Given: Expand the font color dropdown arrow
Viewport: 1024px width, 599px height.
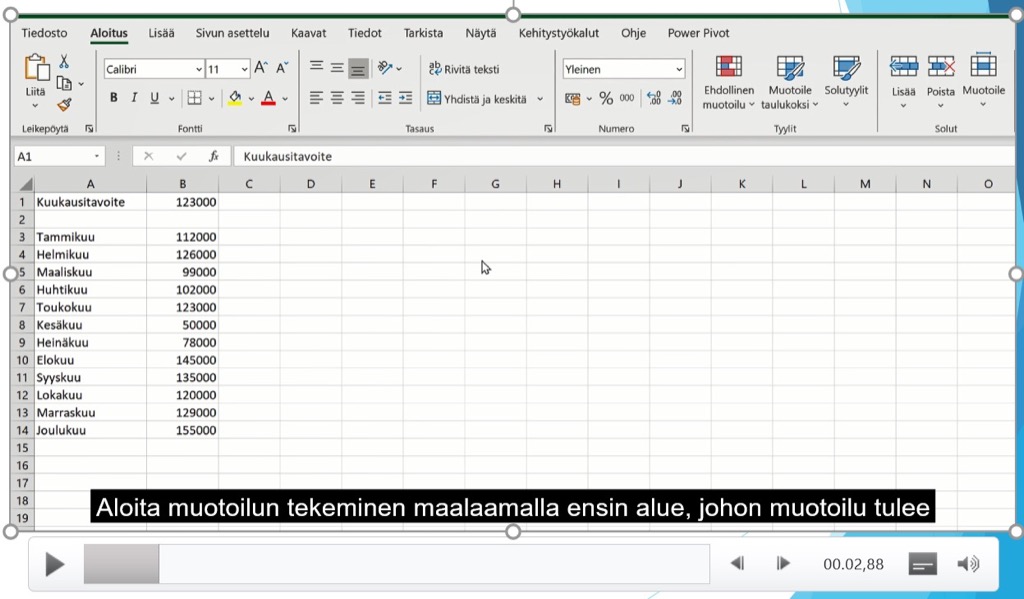Looking at the screenshot, I should tap(285, 99).
